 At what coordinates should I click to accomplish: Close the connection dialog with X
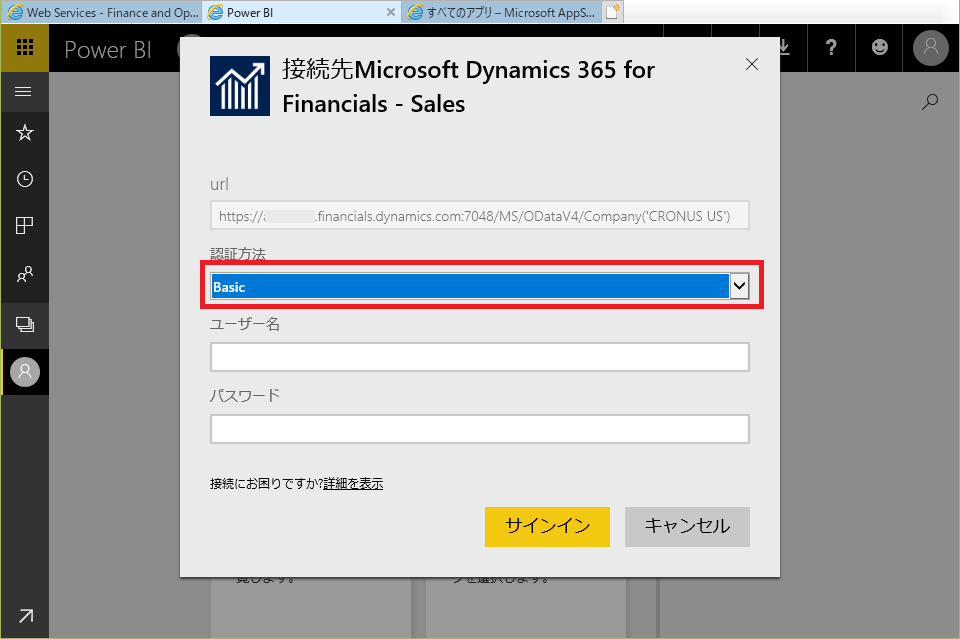752,64
